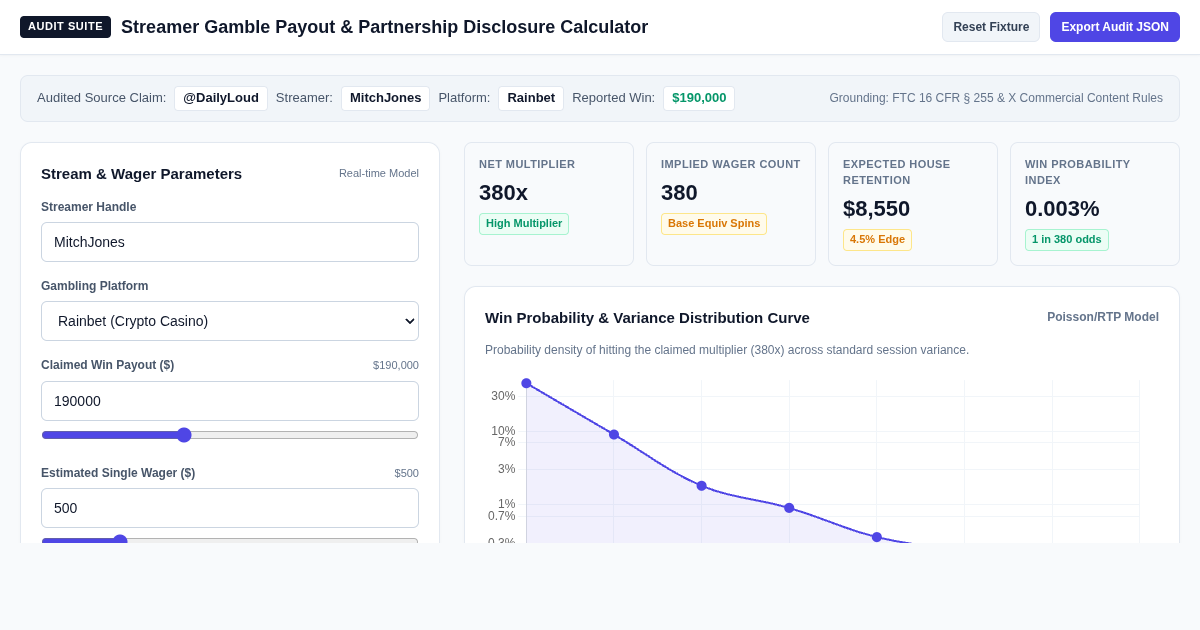
Task: Edit the Streamer Handle field
Action: point(230,242)
